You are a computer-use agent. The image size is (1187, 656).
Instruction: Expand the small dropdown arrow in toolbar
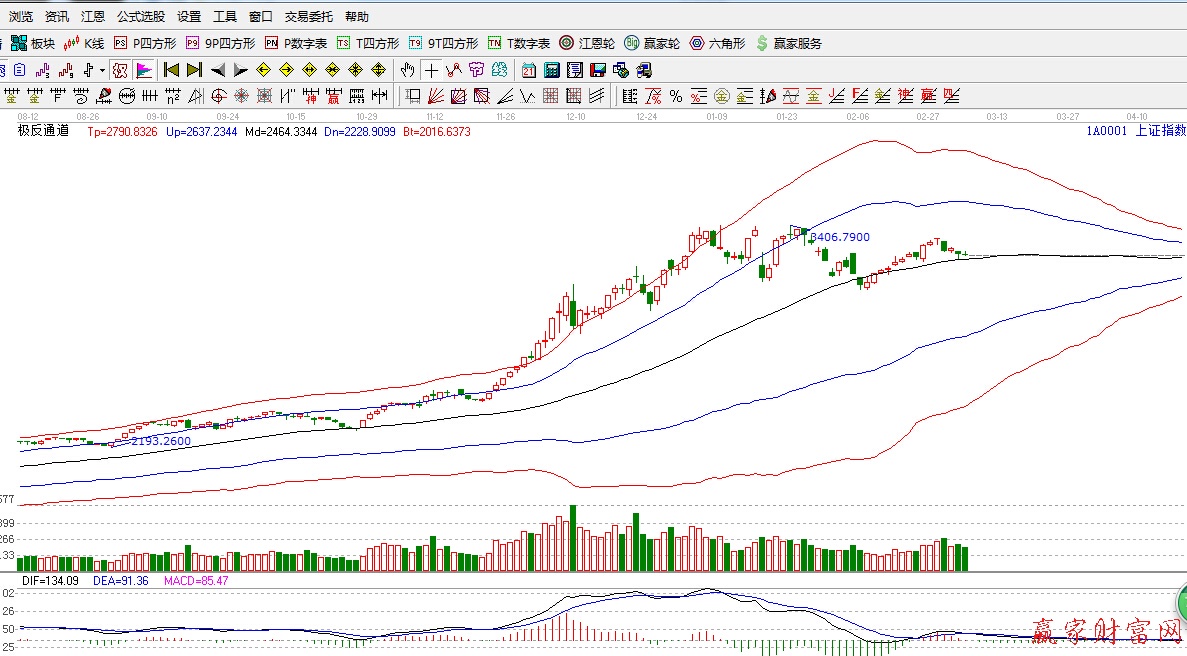point(102,70)
